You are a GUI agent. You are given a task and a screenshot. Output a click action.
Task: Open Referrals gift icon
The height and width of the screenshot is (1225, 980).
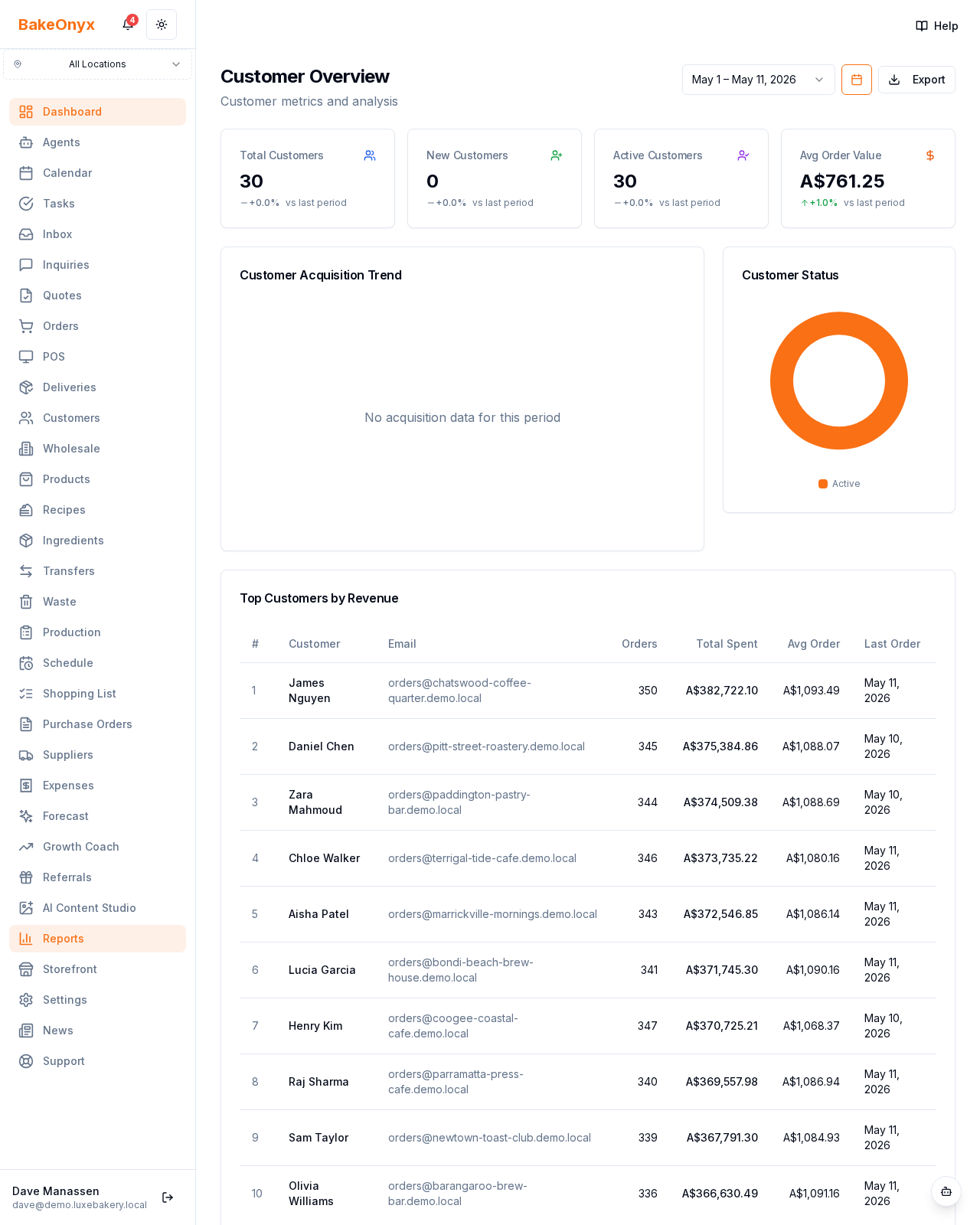click(26, 877)
